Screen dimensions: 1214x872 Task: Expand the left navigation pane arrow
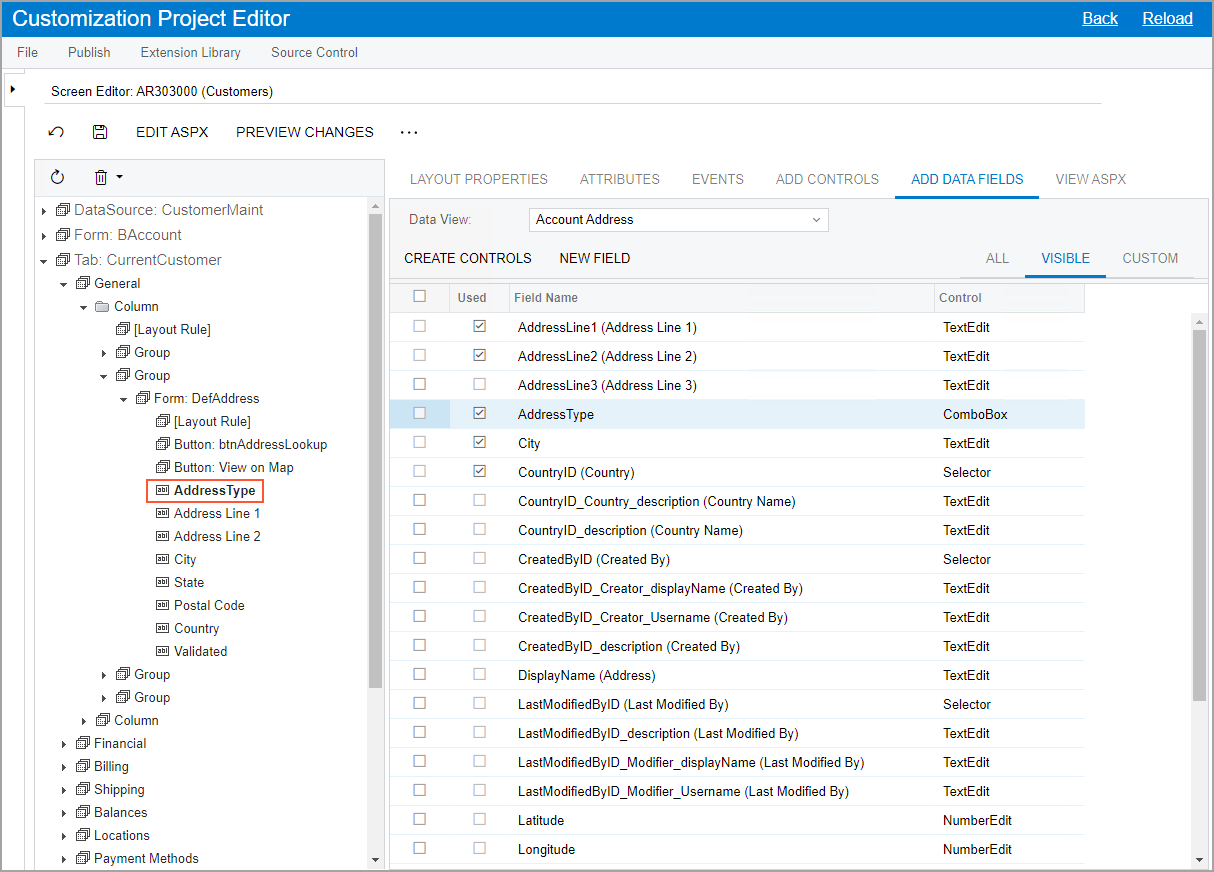[12, 89]
